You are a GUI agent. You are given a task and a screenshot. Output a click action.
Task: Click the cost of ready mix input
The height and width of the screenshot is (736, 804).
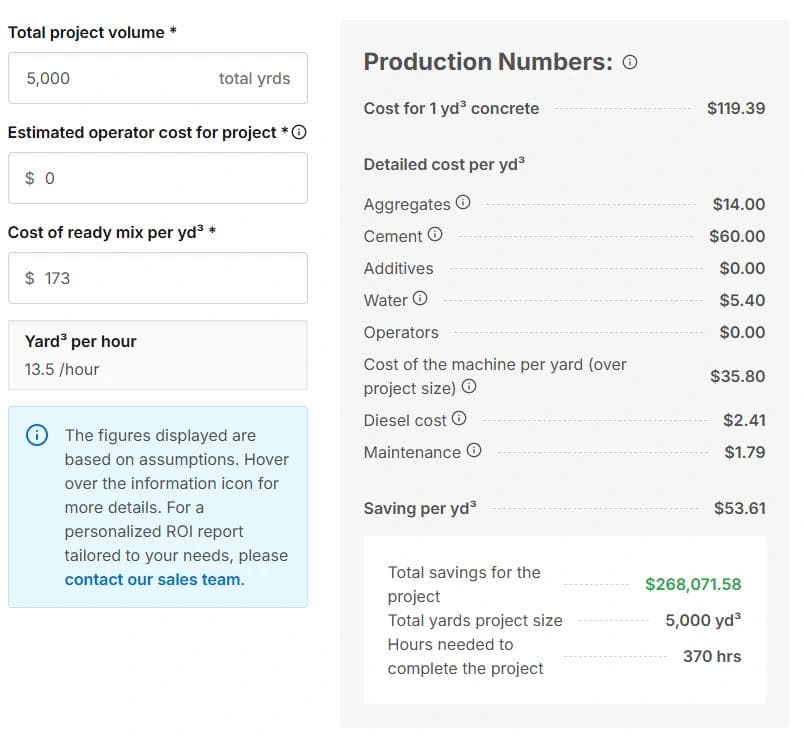157,278
